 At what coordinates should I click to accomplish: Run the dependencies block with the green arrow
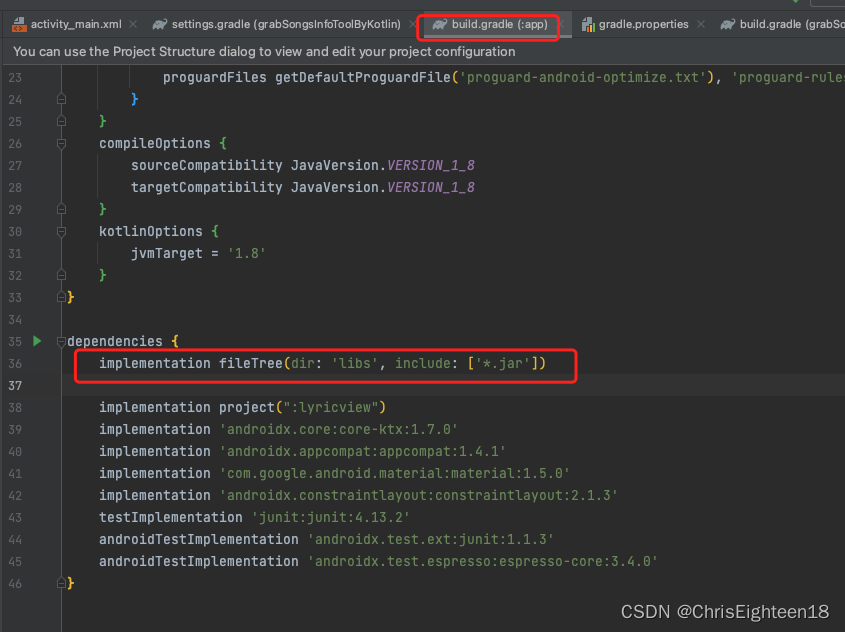pyautogui.click(x=37, y=341)
